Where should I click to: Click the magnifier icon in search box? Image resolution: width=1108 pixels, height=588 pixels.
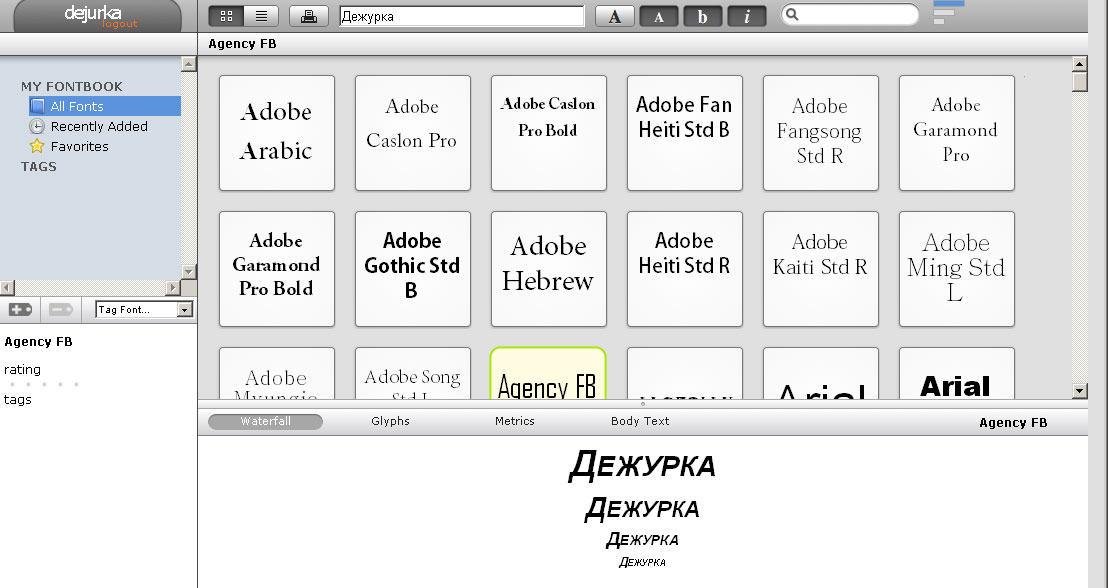pos(793,15)
